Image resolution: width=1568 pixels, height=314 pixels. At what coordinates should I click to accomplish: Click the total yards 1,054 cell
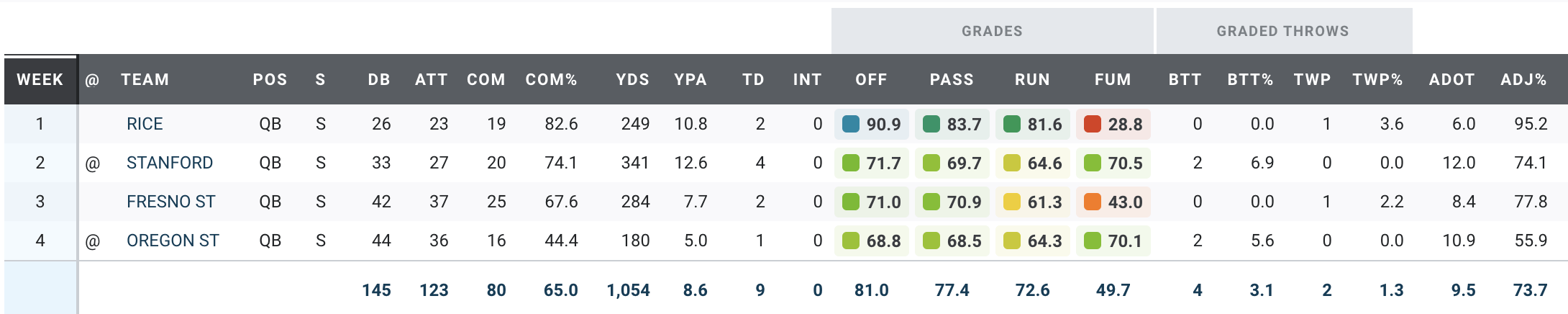(628, 290)
